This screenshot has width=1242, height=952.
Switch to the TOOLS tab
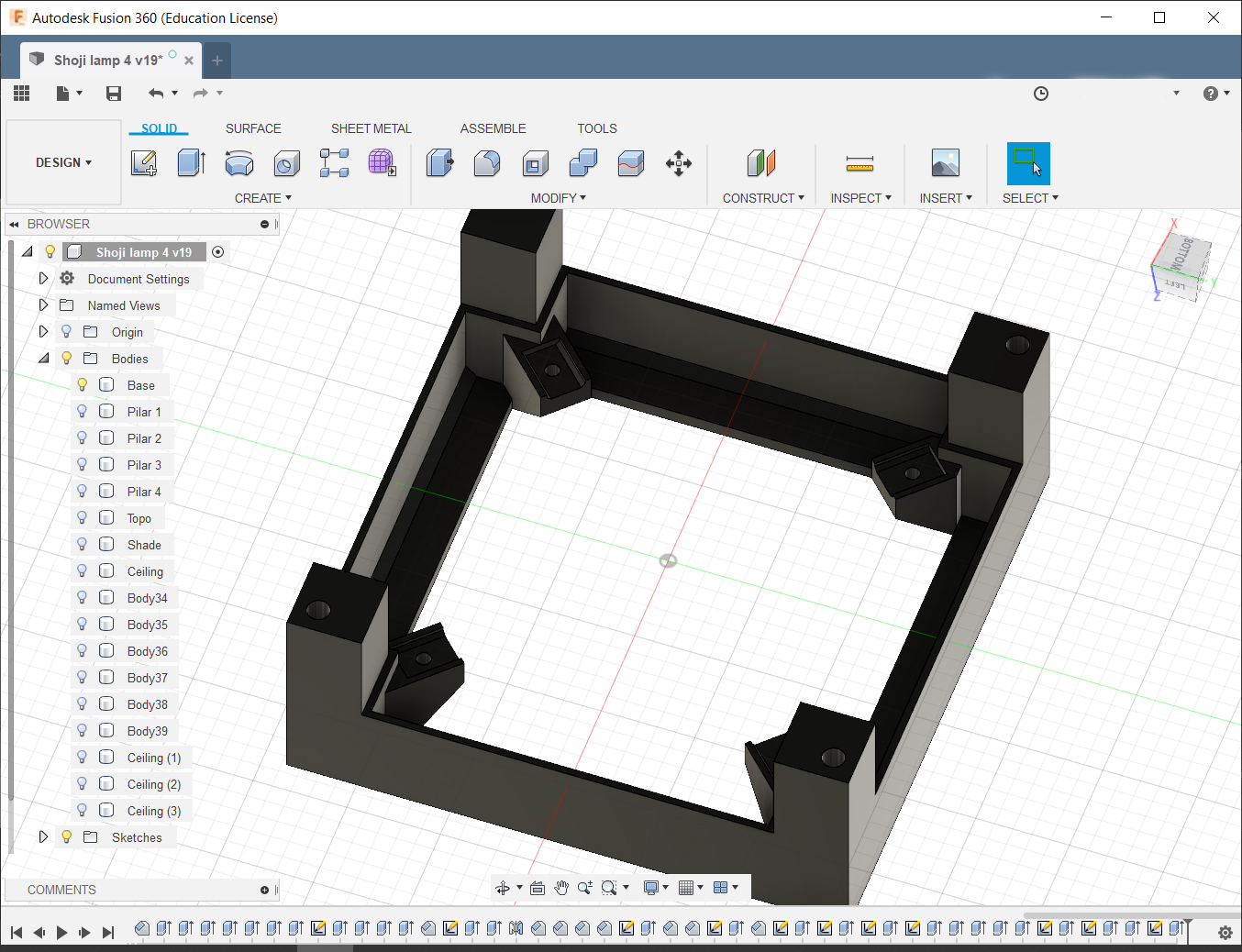click(597, 128)
